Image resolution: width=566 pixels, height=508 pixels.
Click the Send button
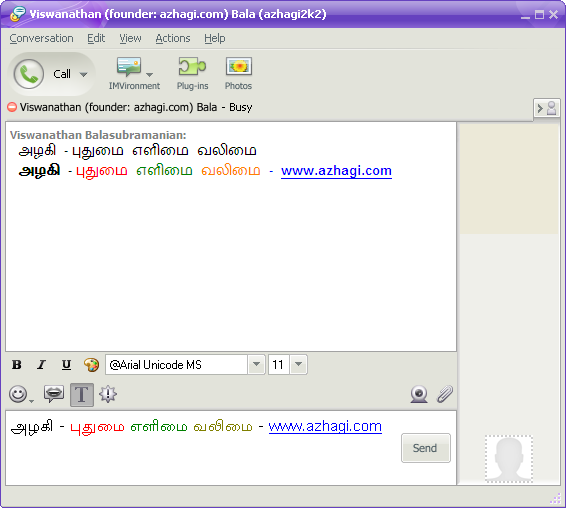[426, 448]
